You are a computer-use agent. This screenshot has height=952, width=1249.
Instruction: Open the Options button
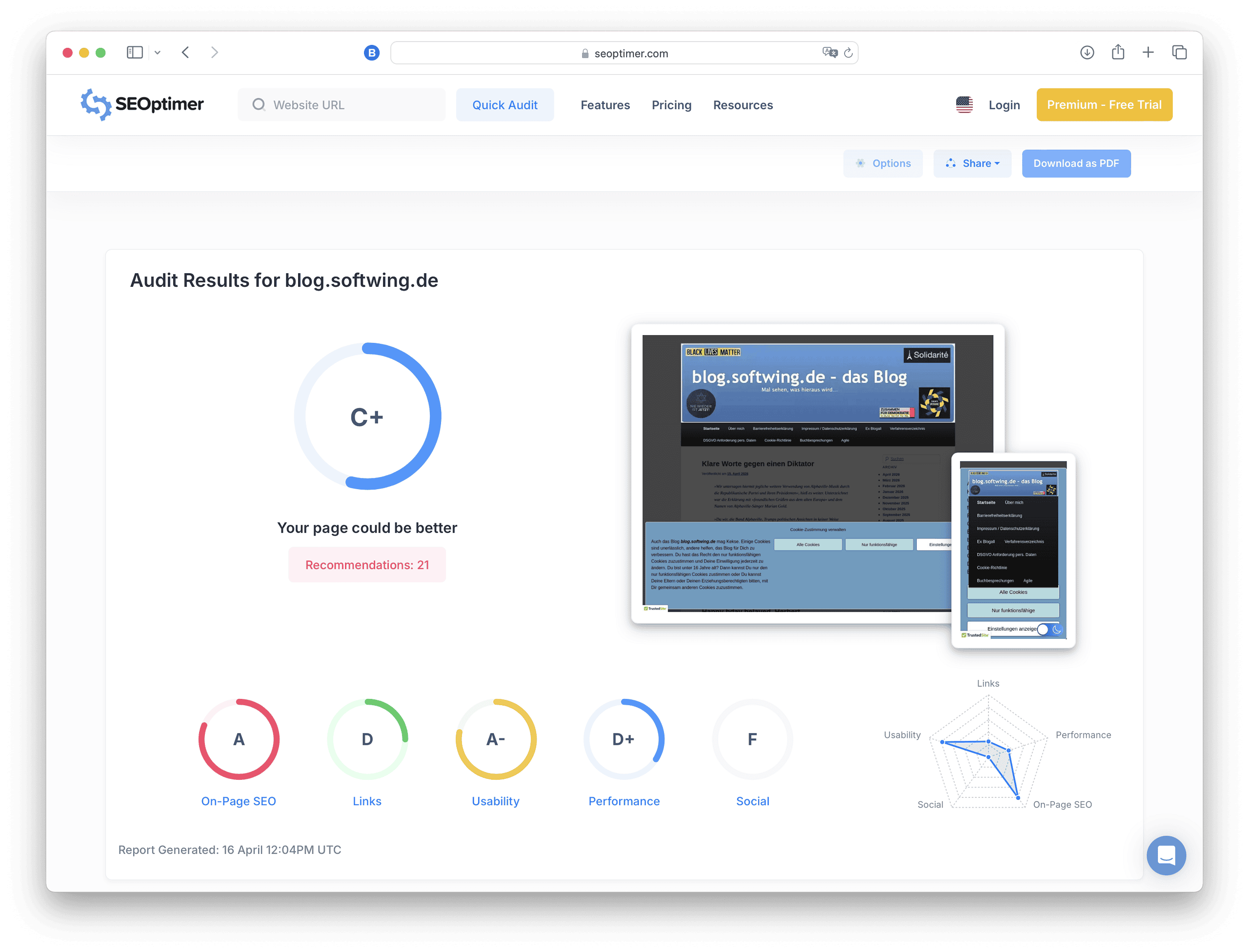882,163
